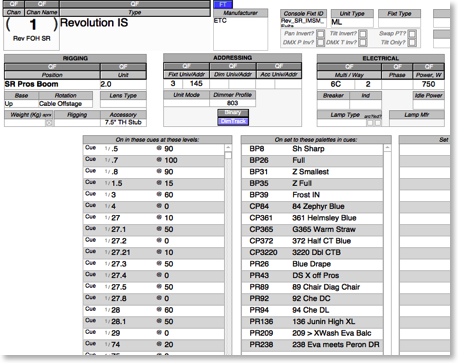This screenshot has width=458, height=363.
Task: Click the Unit field showing 2.0
Action: pyautogui.click(x=123, y=84)
